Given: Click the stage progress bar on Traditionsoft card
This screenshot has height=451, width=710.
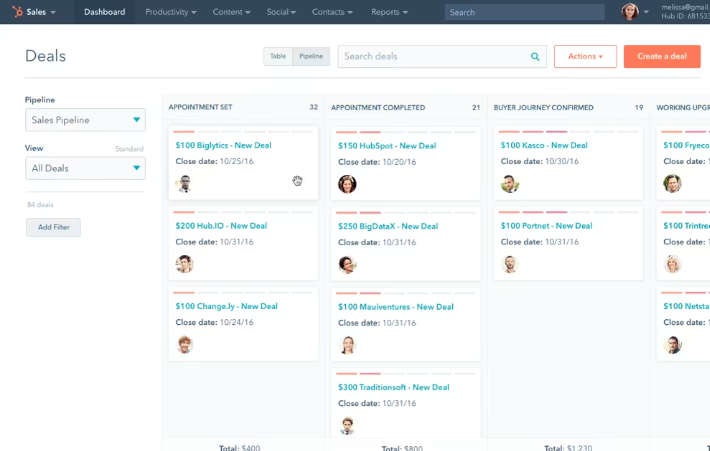Looking at the screenshot, I should click(405, 374).
